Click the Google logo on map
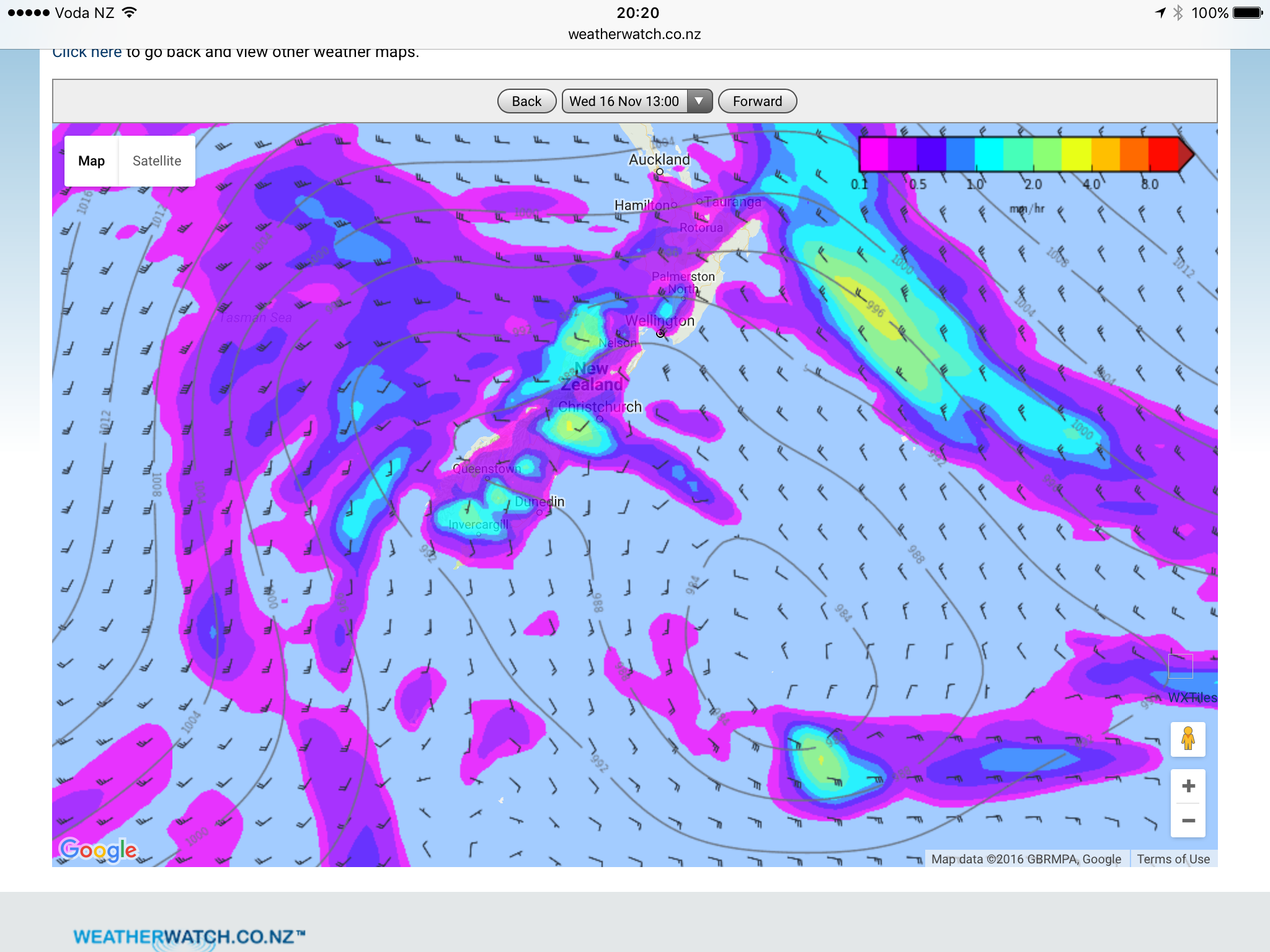 98,850
